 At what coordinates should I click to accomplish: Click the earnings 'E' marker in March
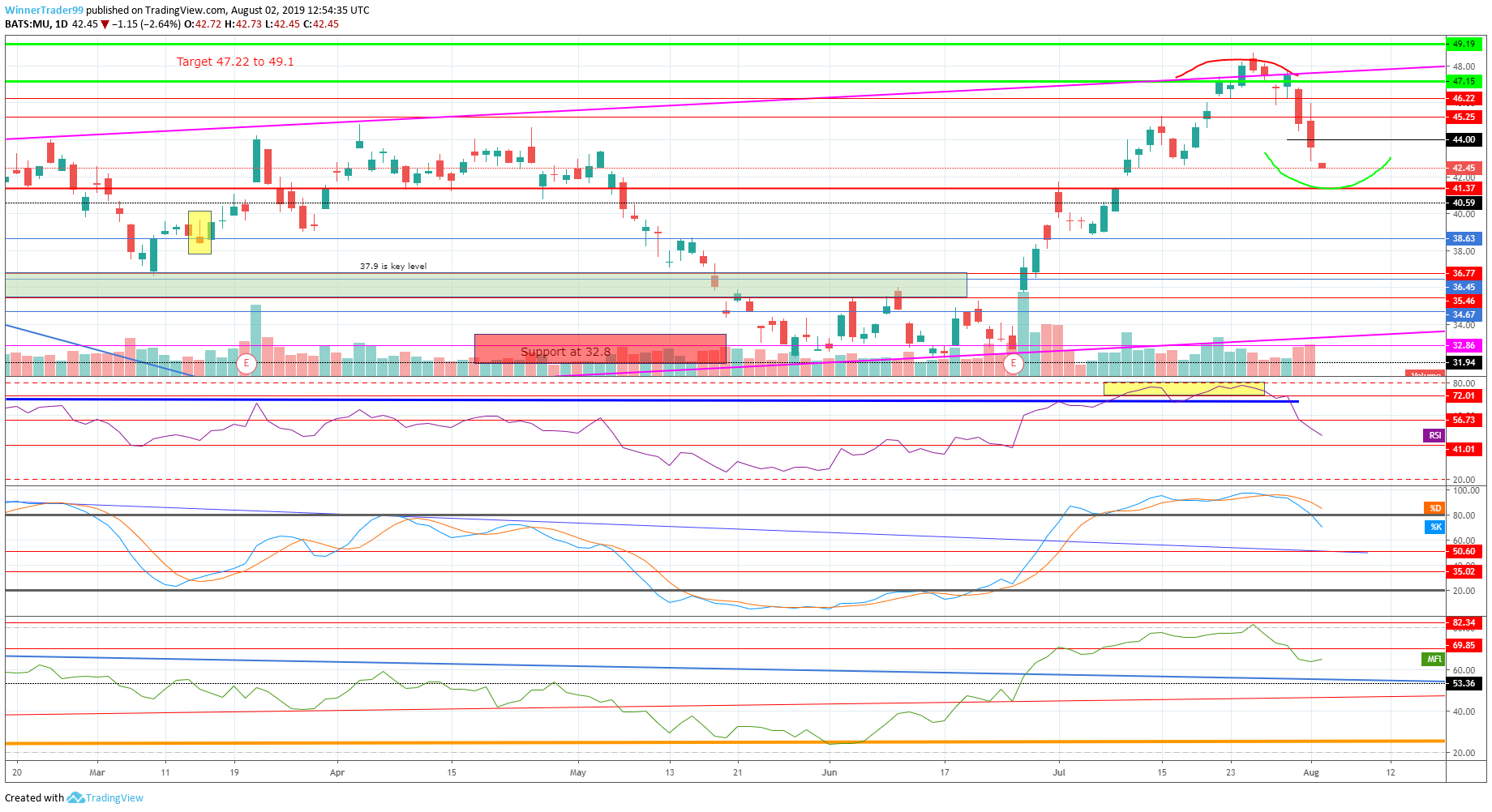point(247,363)
